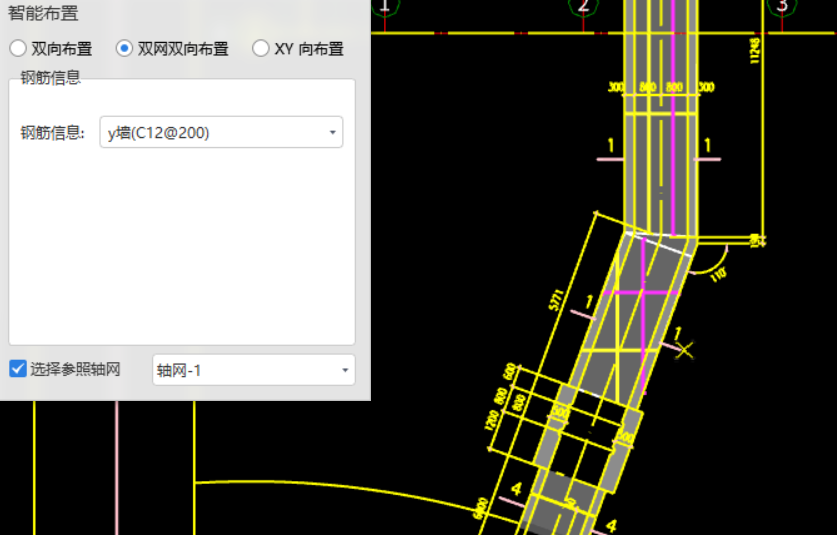Select the 双向布置 radio option

pos(18,49)
